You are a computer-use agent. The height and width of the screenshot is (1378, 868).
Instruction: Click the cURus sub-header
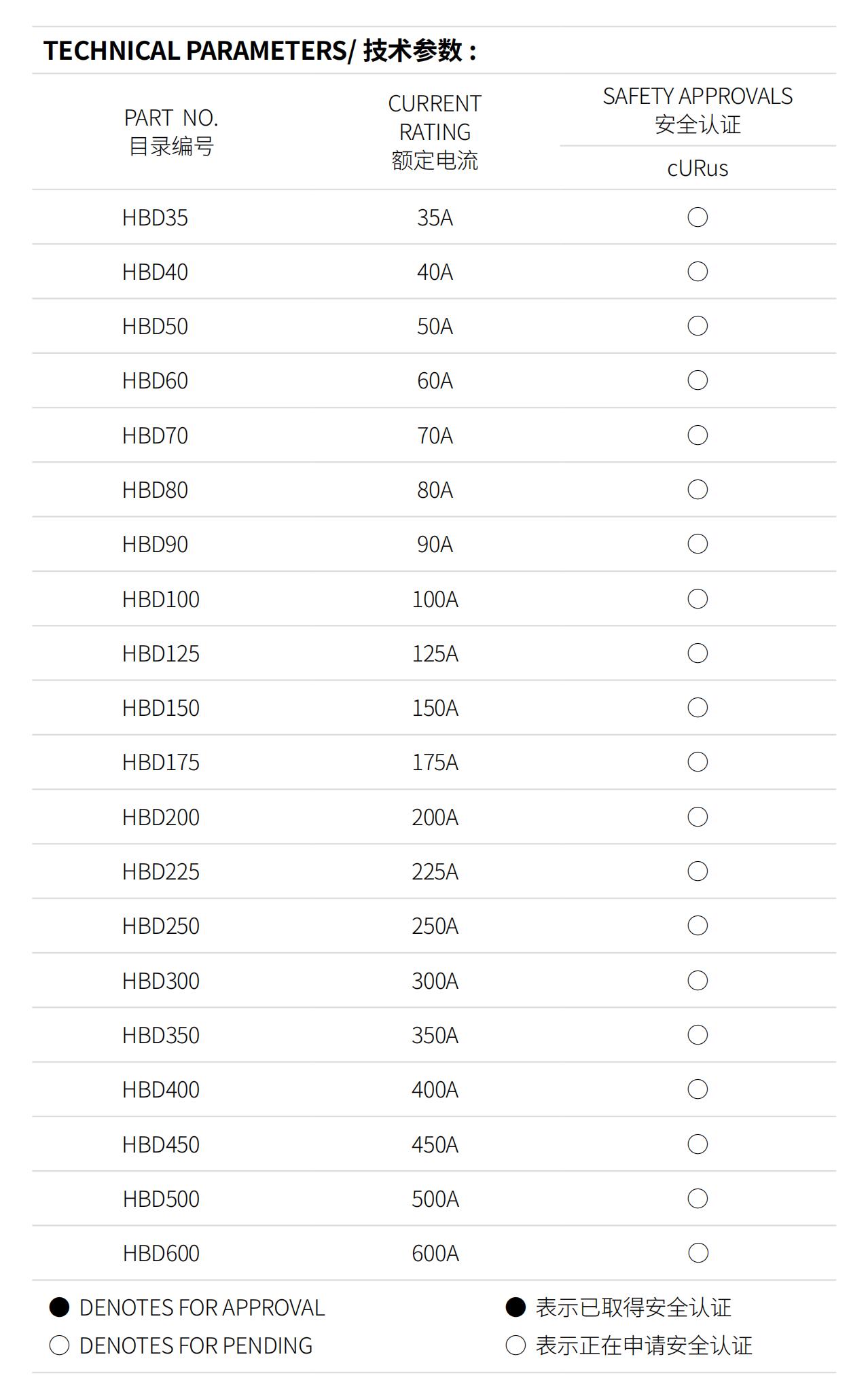(698, 168)
